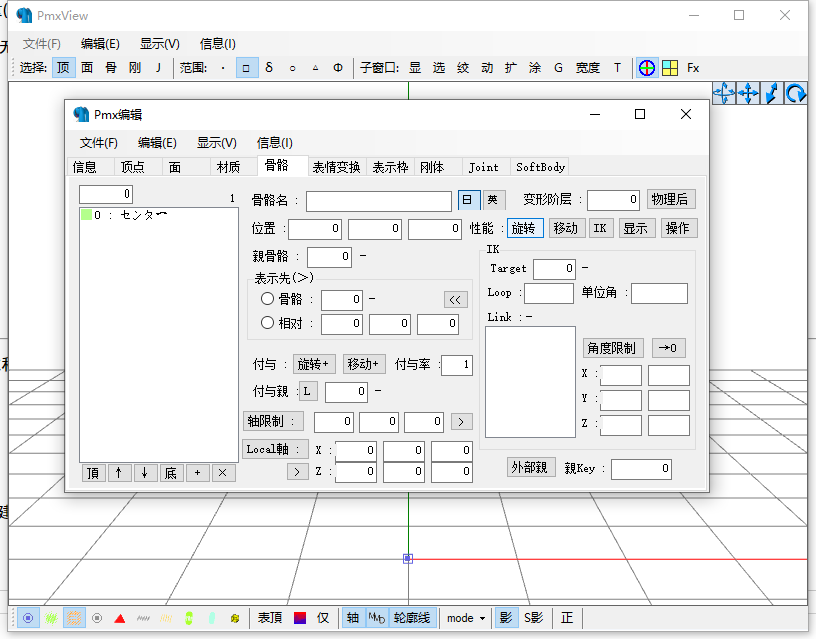
Task: Toggle green capsule rigid body icon
Action: pyautogui.click(x=189, y=618)
